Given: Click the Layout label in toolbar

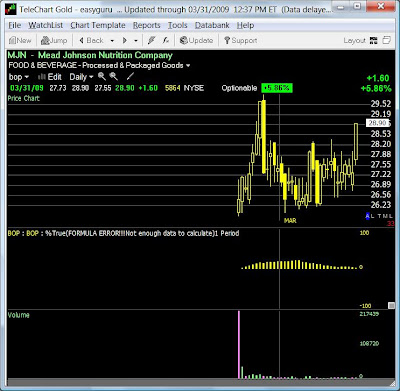Looking at the screenshot, I should [x=355, y=41].
